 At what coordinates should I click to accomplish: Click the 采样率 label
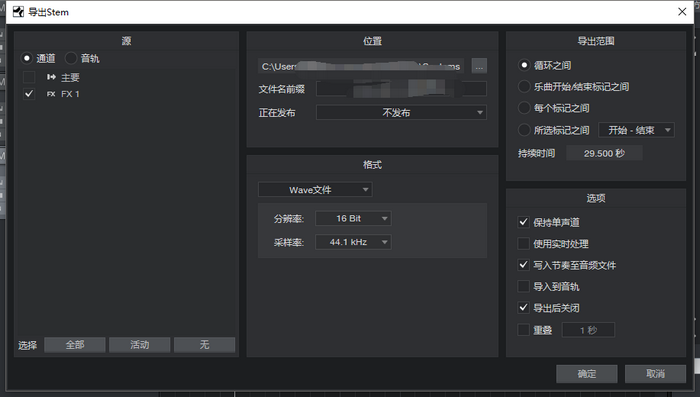pos(289,242)
